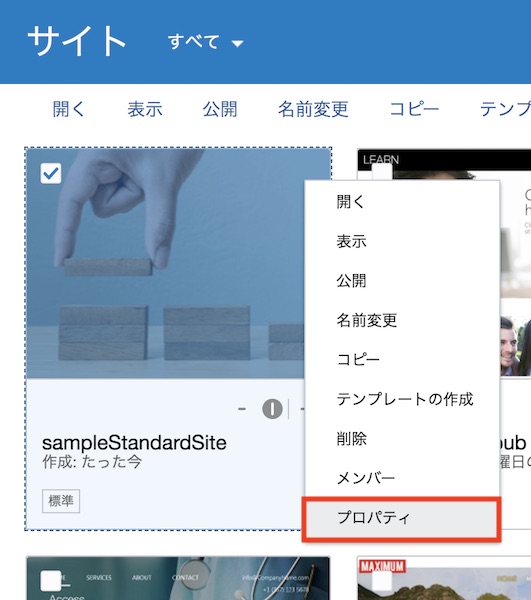The height and width of the screenshot is (600, 531).
Task: Click 公開 in the top action bar
Action: click(220, 109)
